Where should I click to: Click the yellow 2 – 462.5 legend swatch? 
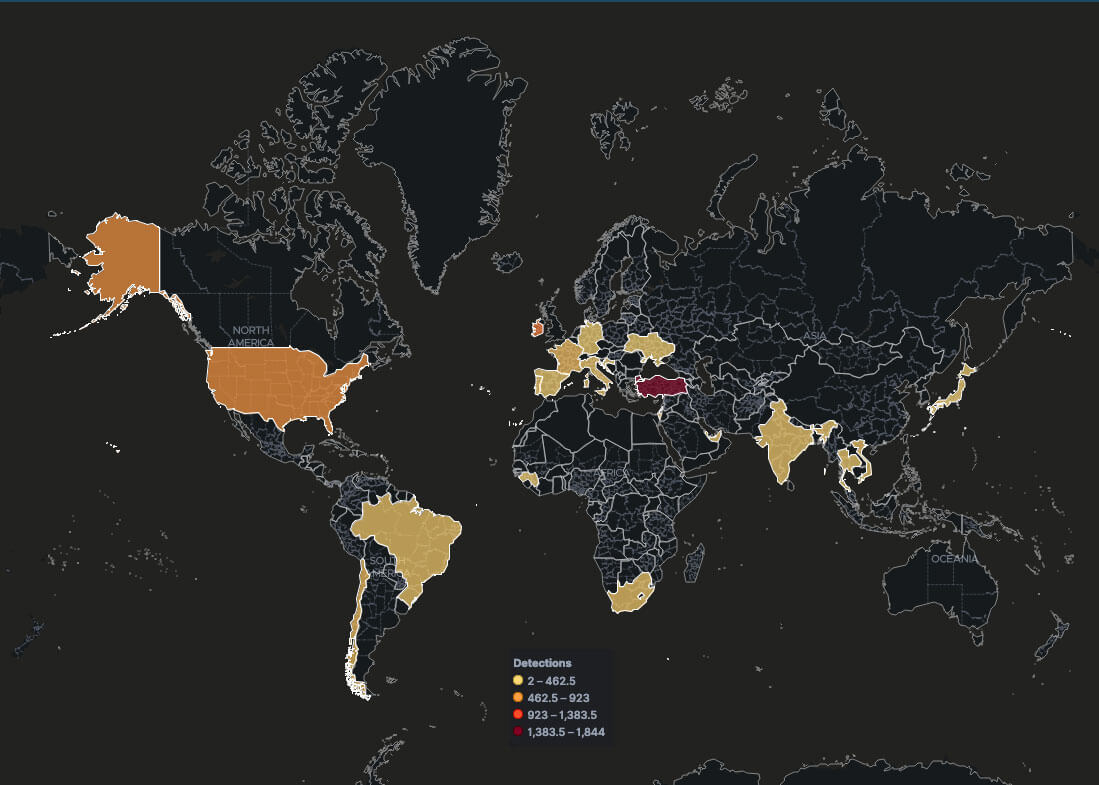(x=518, y=680)
